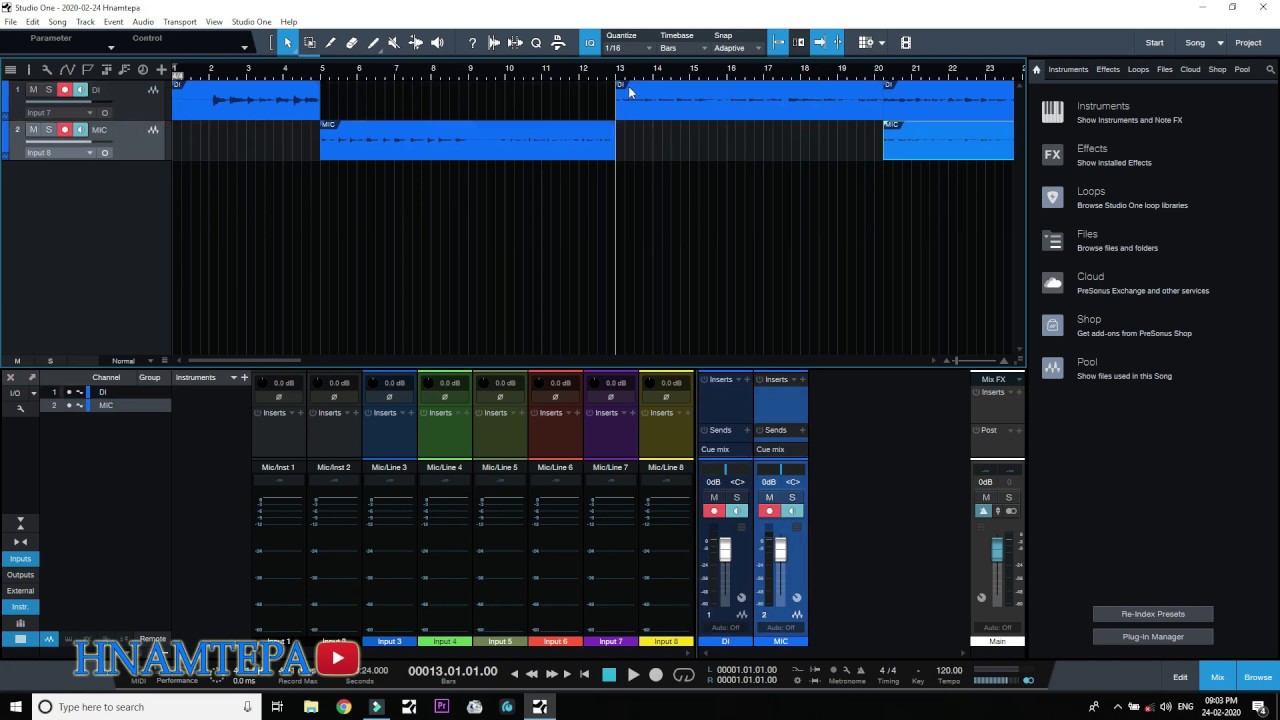Click the DI channel volume fader
This screenshot has width=1280, height=720.
pyautogui.click(x=725, y=549)
